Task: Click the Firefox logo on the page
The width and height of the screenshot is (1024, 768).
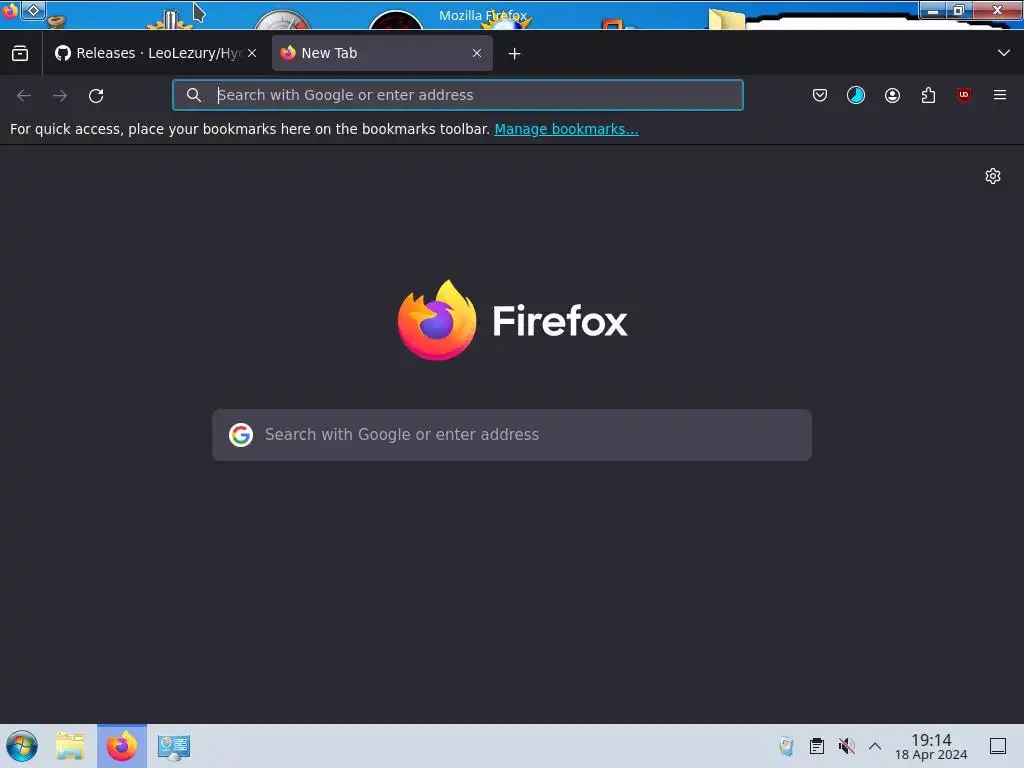Action: (x=512, y=320)
